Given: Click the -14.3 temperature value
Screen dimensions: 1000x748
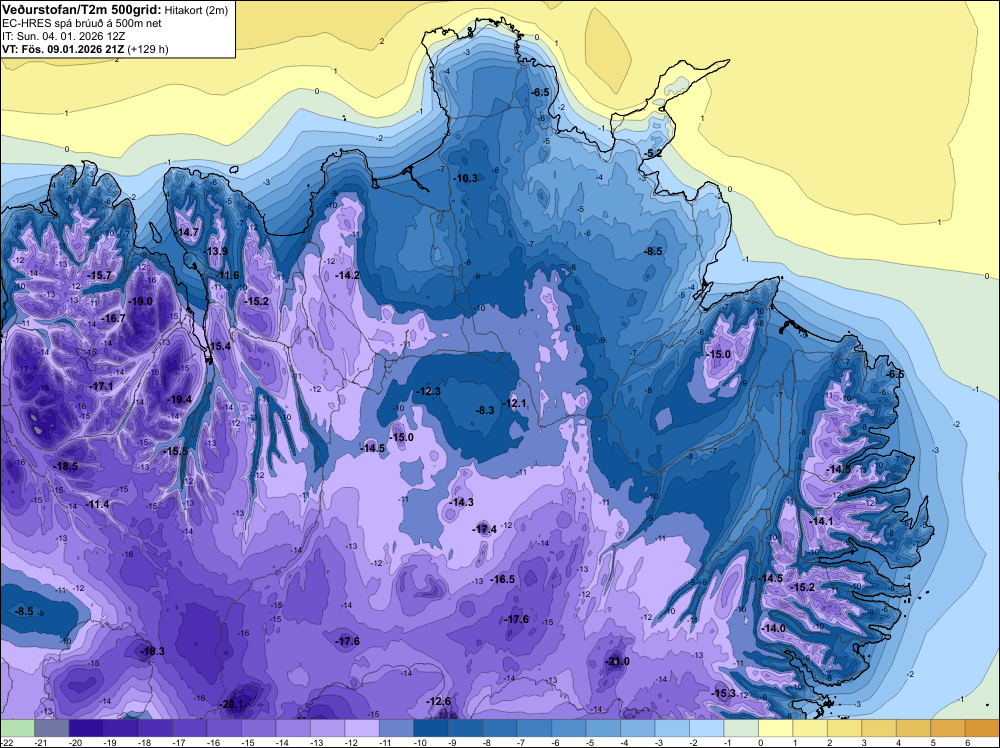Looking at the screenshot, I should pos(461,502).
